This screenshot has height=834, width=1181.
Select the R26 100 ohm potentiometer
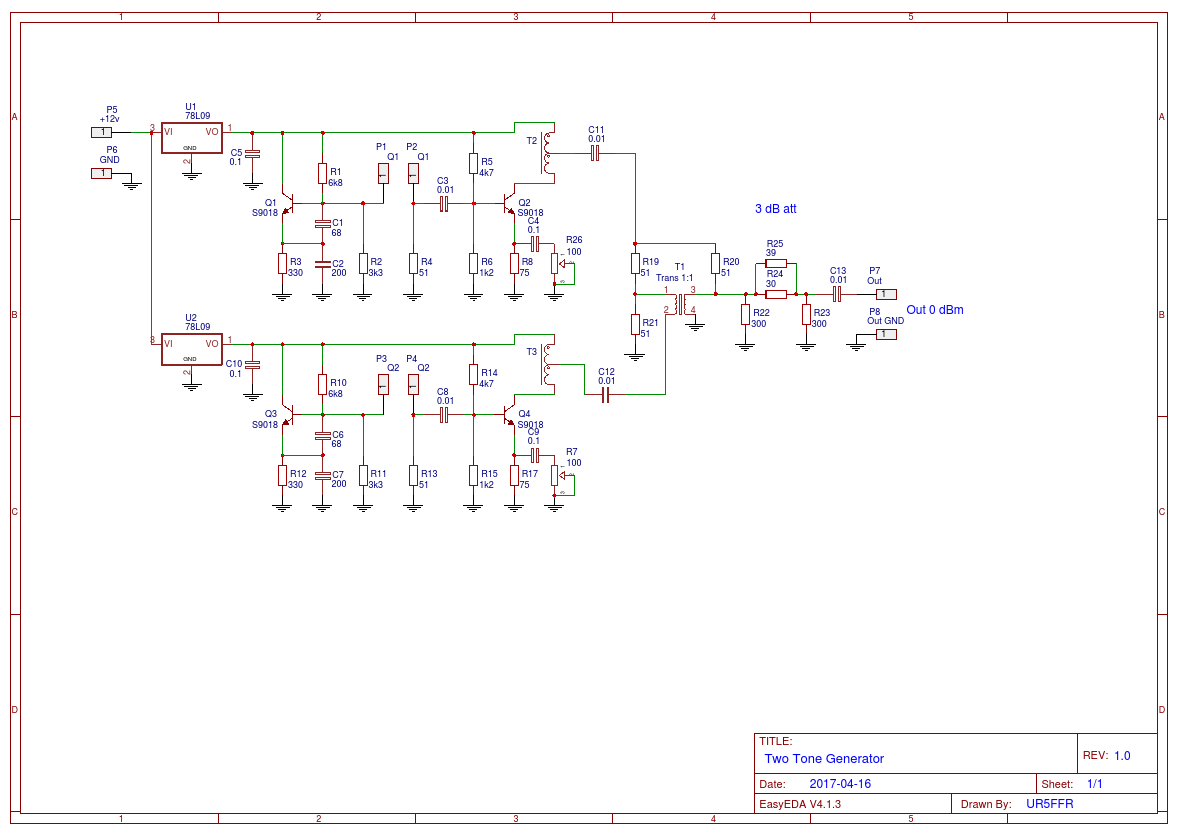[x=555, y=263]
